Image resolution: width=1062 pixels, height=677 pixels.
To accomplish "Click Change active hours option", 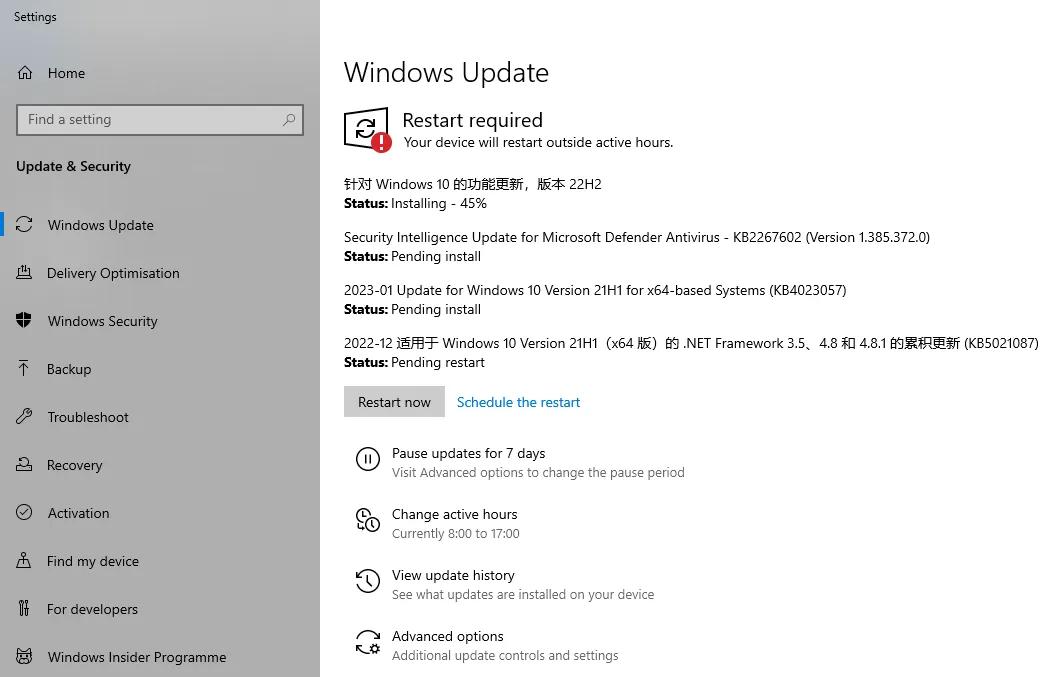I will [455, 514].
